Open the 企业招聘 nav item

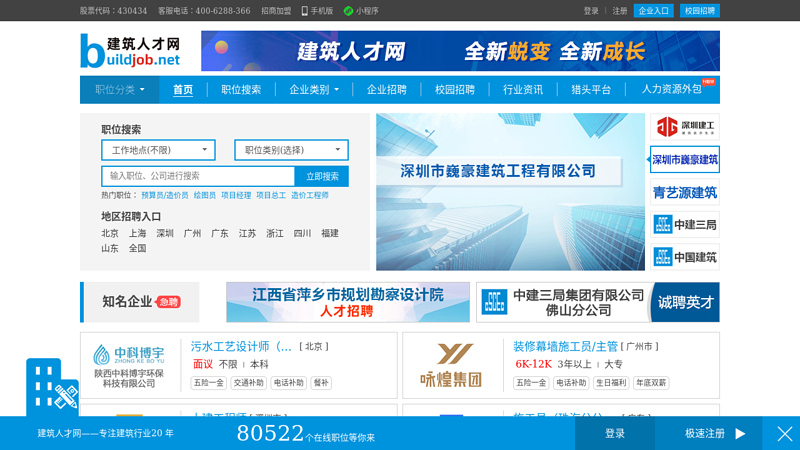click(387, 90)
